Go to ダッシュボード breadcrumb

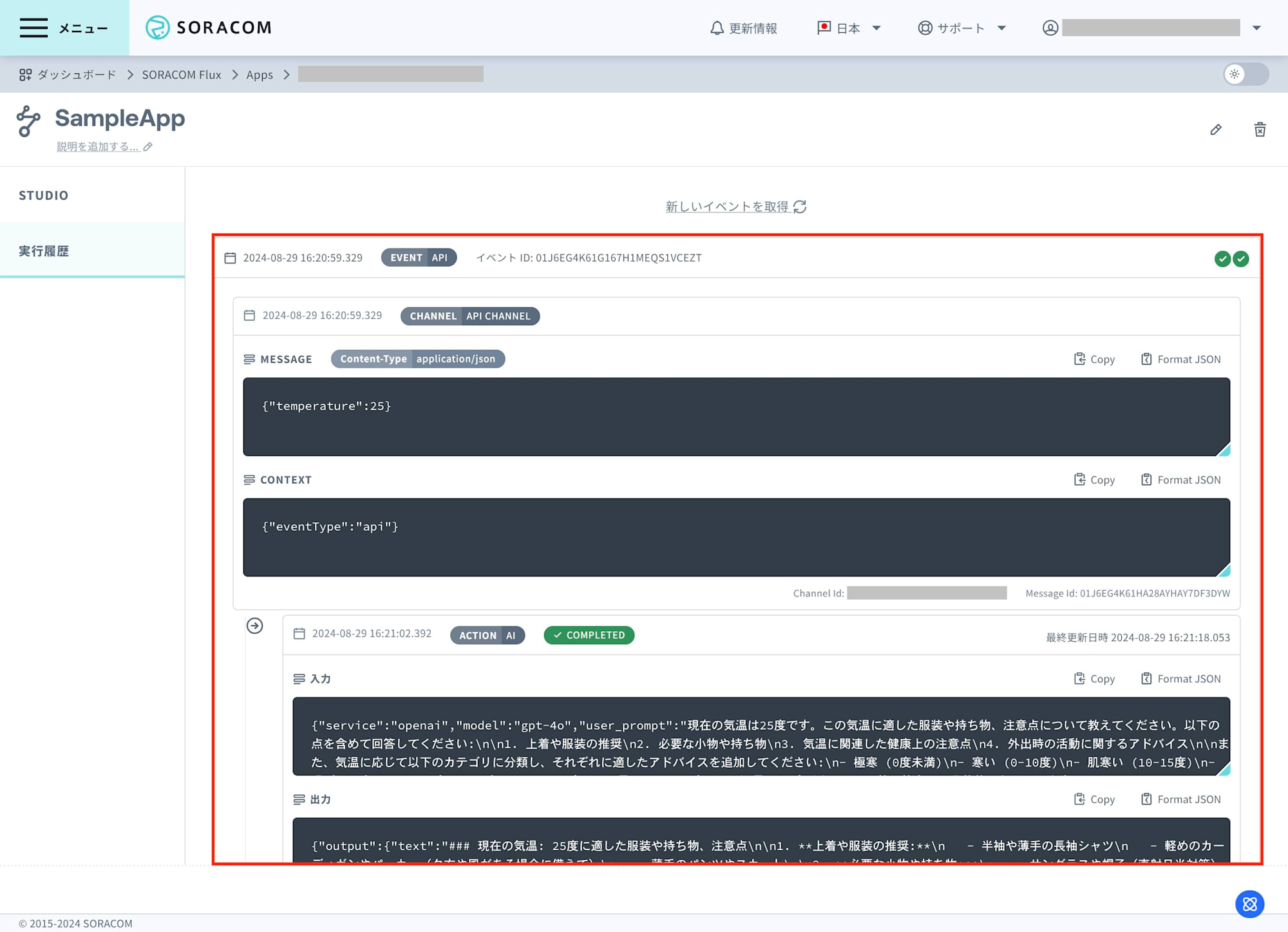(77, 75)
